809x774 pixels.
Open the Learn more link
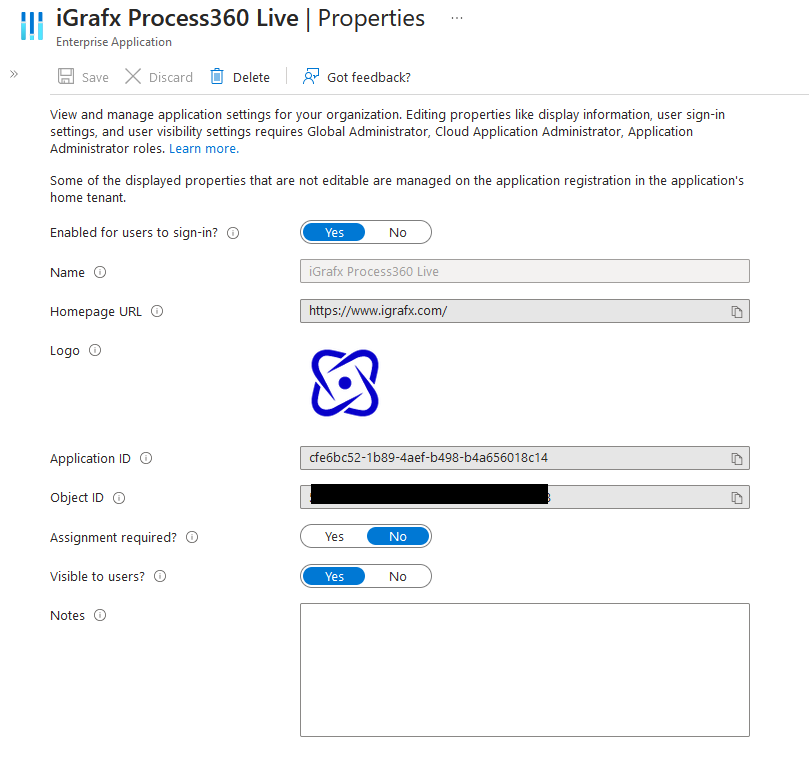click(x=203, y=148)
